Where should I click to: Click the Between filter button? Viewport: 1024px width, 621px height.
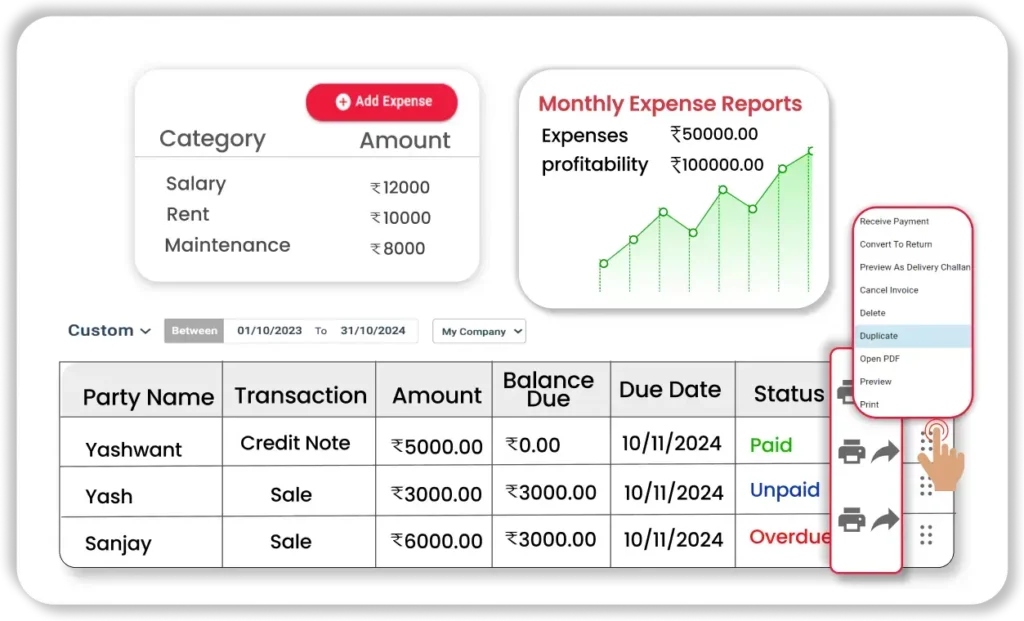point(193,331)
